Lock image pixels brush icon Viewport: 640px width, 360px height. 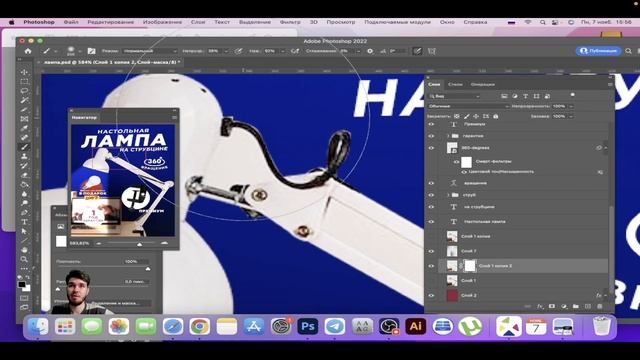point(467,116)
